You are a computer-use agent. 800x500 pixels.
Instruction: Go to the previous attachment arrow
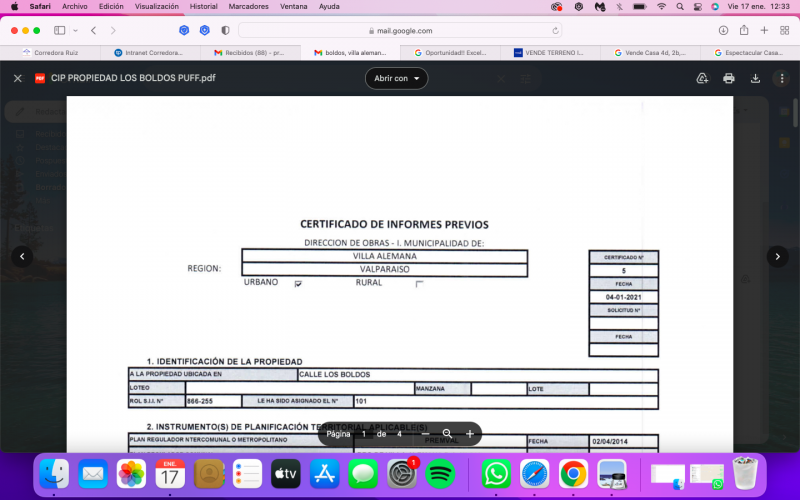[x=22, y=257]
